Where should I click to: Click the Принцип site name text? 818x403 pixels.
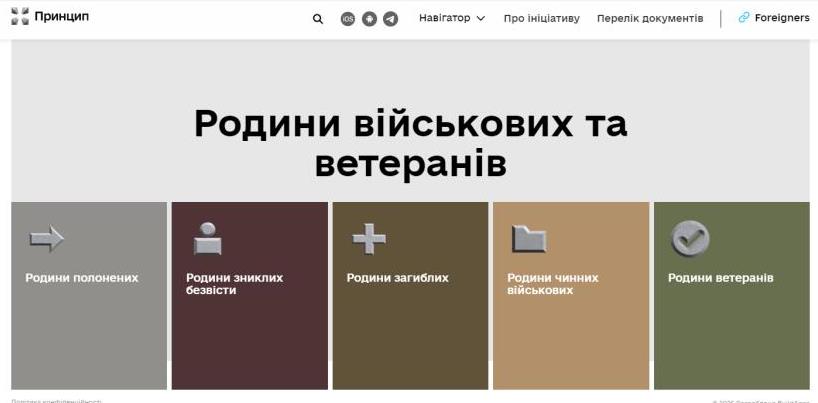click(x=61, y=17)
